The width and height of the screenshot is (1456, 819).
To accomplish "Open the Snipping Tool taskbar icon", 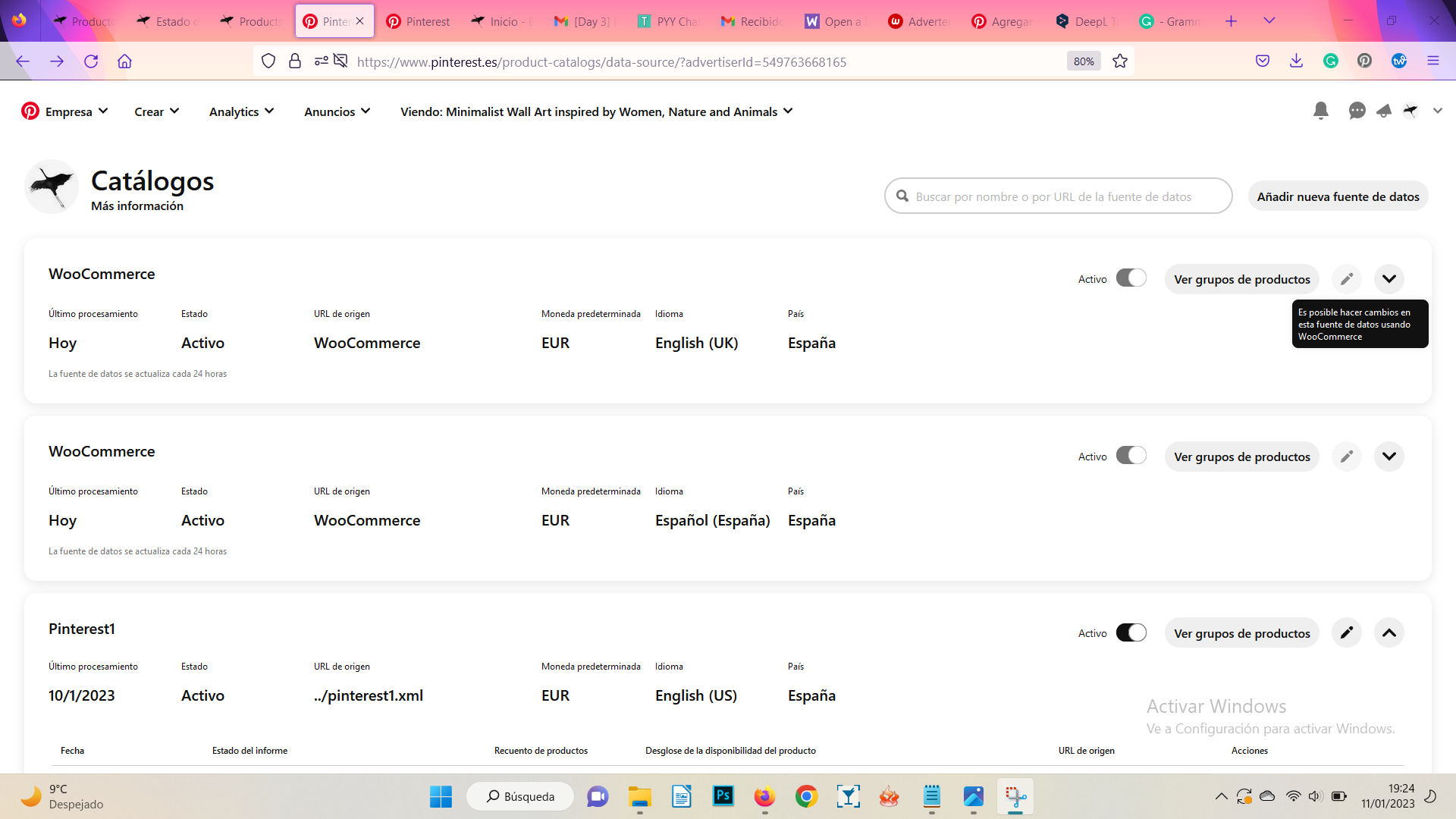I will click(x=1015, y=796).
